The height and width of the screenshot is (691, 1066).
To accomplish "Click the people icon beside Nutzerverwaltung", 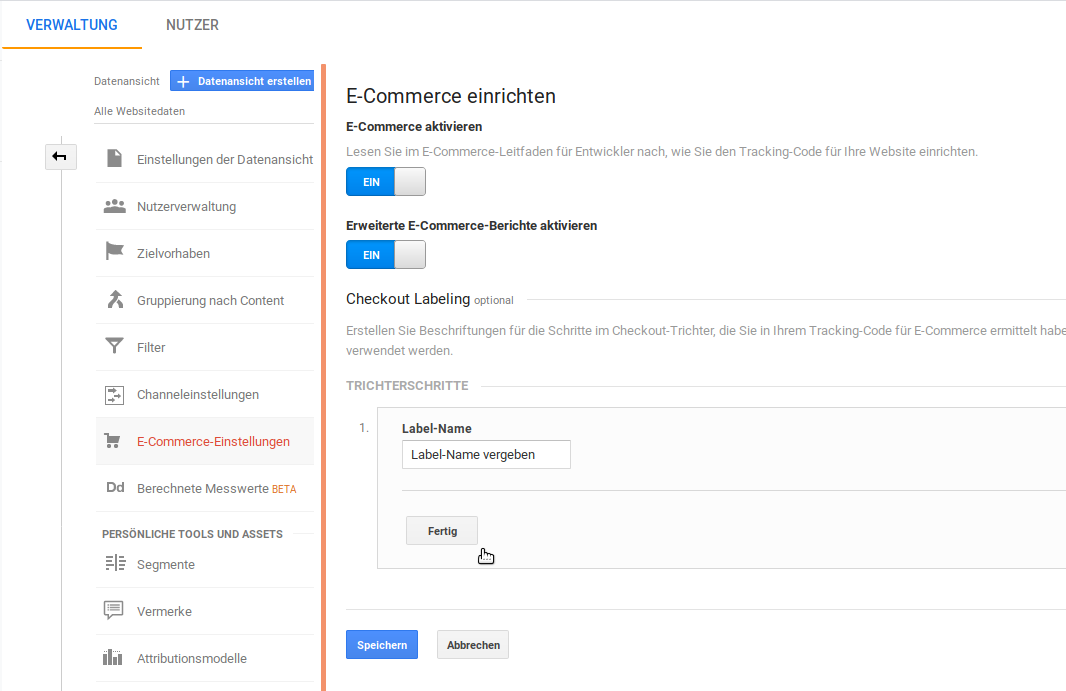I will point(115,207).
